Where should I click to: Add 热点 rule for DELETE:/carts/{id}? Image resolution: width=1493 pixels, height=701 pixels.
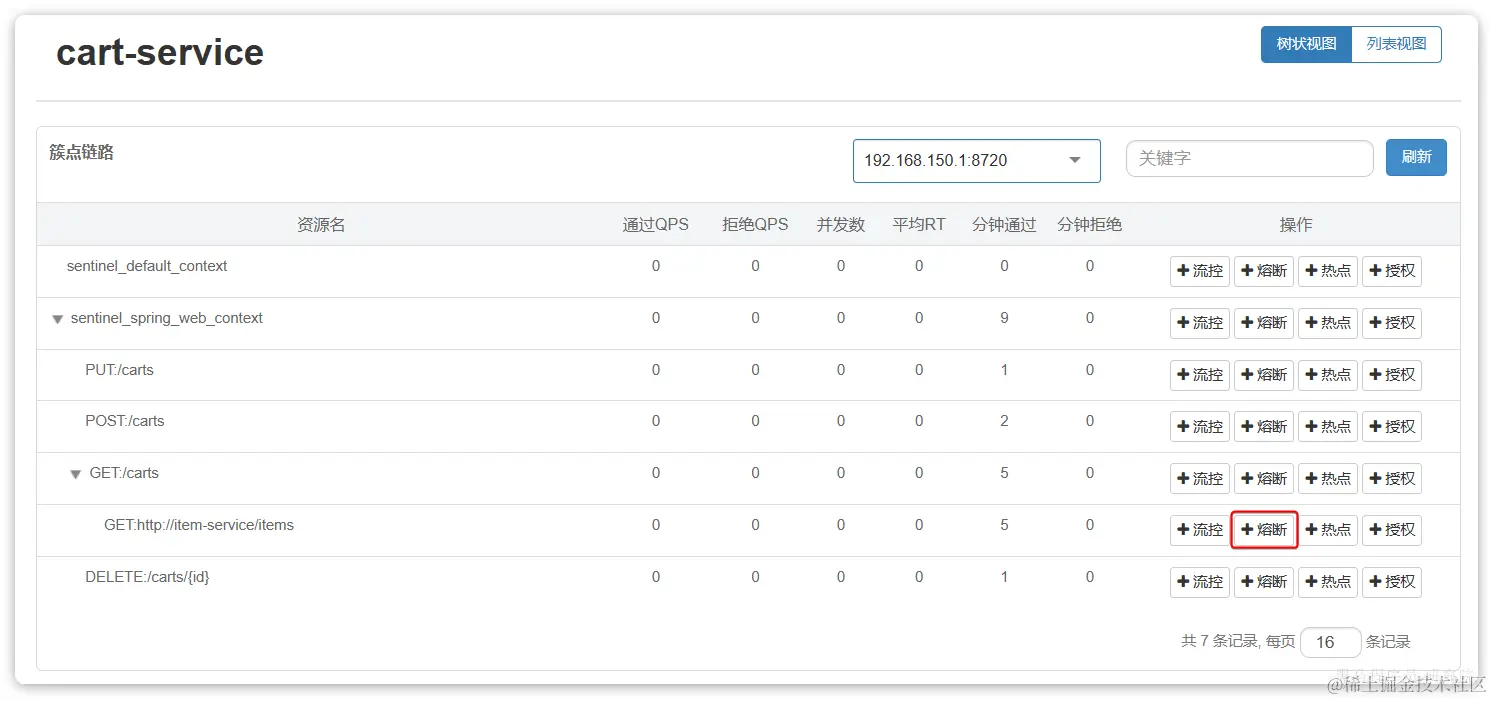click(x=1328, y=582)
